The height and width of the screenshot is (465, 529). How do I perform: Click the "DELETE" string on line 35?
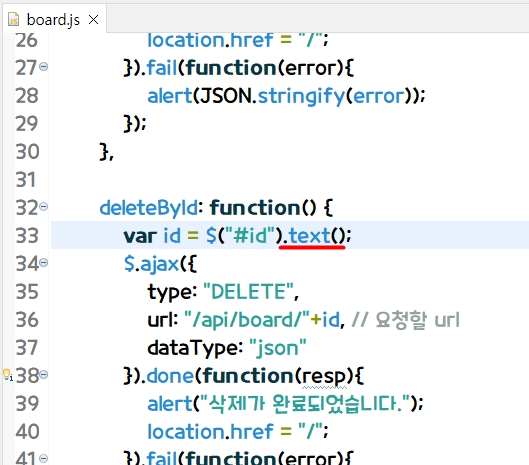249,292
